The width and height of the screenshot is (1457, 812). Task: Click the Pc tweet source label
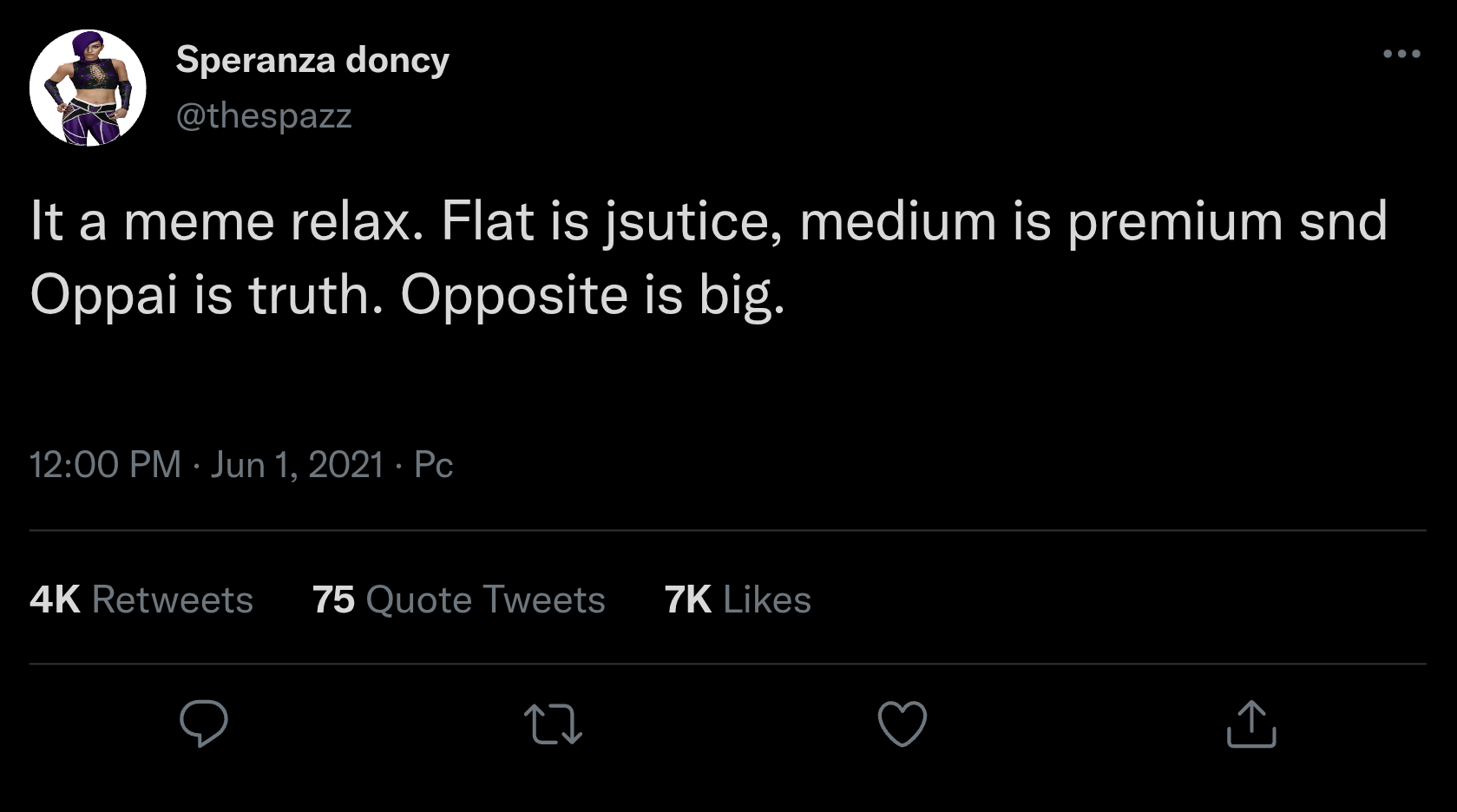click(x=434, y=464)
